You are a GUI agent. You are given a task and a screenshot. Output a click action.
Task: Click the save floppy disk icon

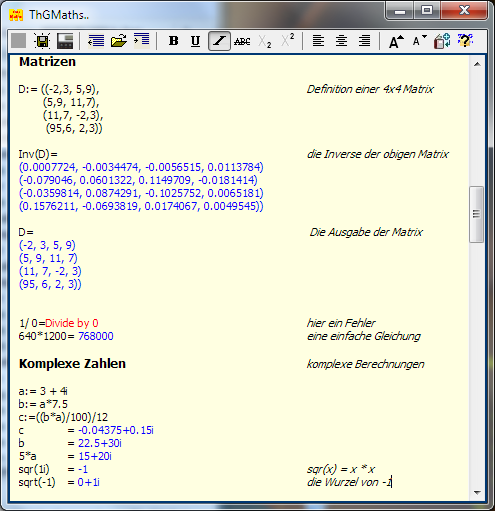pos(42,41)
